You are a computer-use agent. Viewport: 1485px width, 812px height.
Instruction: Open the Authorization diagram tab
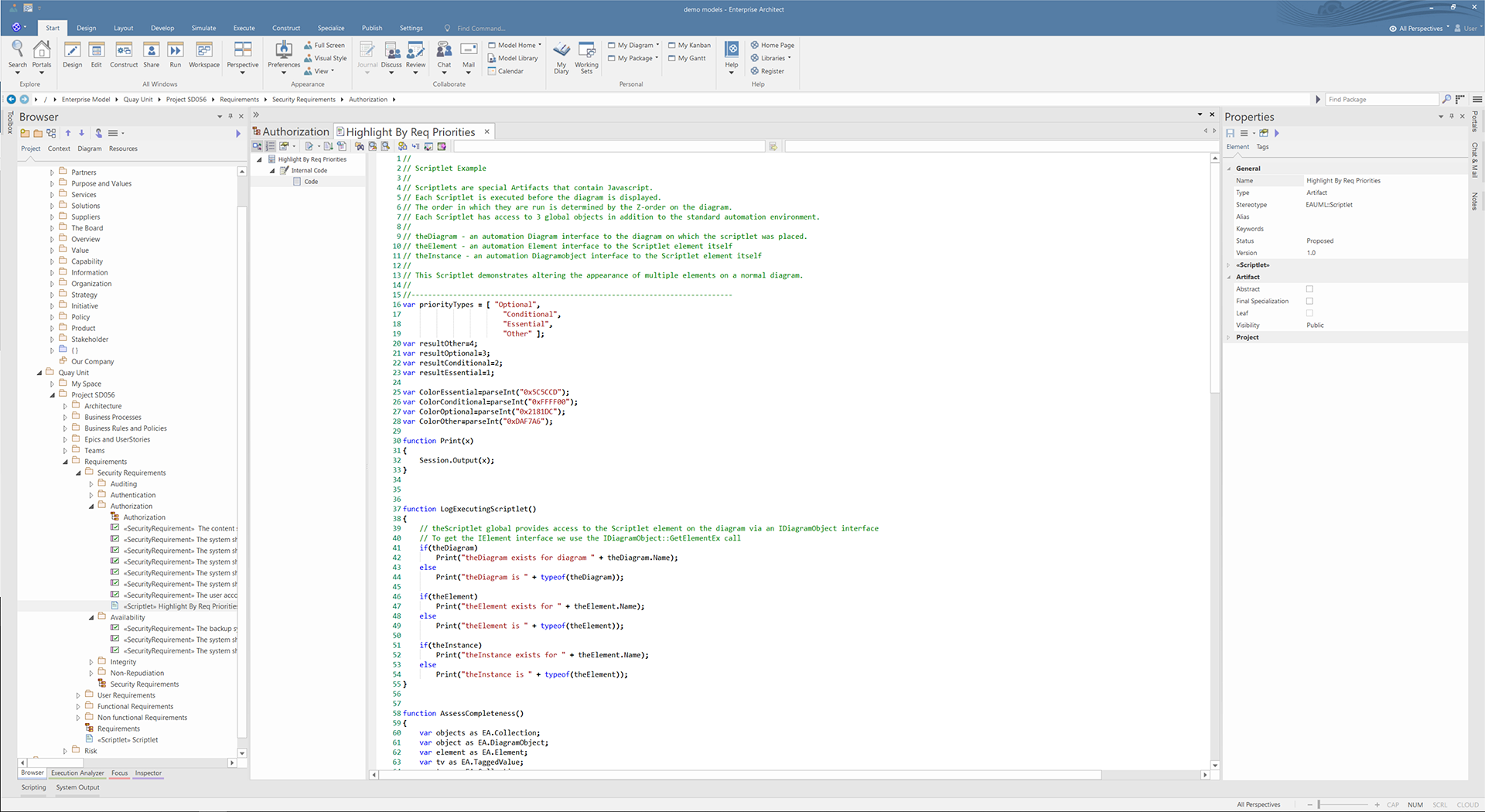click(x=295, y=132)
